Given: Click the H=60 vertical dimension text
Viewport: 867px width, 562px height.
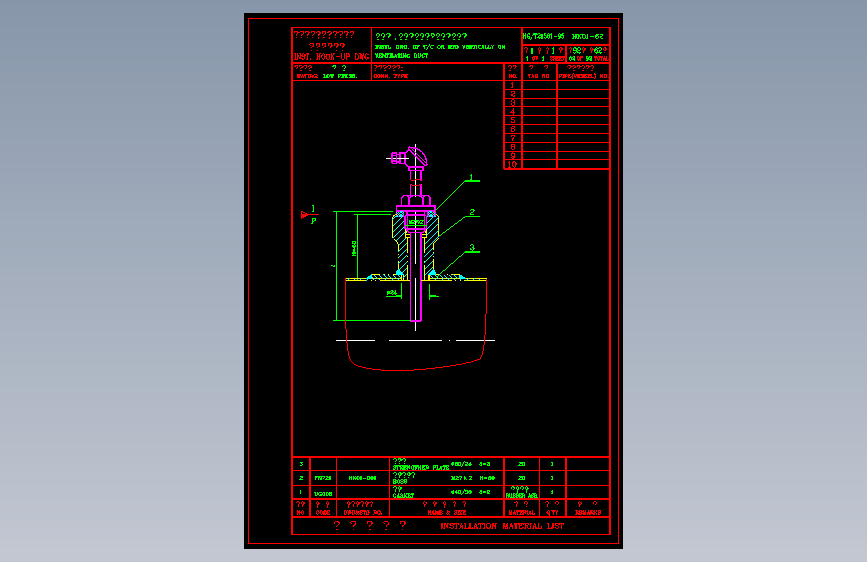Looking at the screenshot, I should (354, 248).
